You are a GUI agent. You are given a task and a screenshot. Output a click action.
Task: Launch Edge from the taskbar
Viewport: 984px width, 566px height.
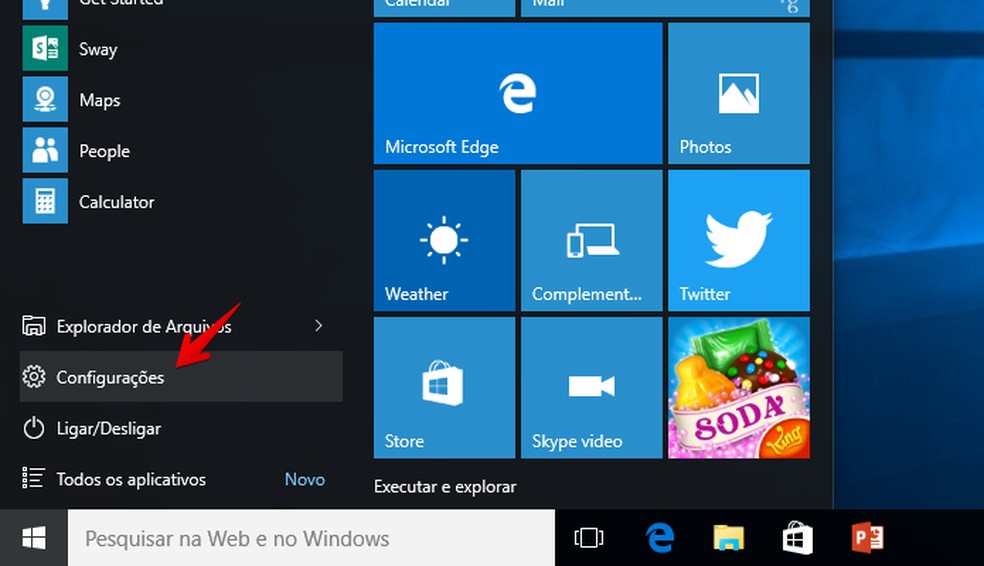660,538
